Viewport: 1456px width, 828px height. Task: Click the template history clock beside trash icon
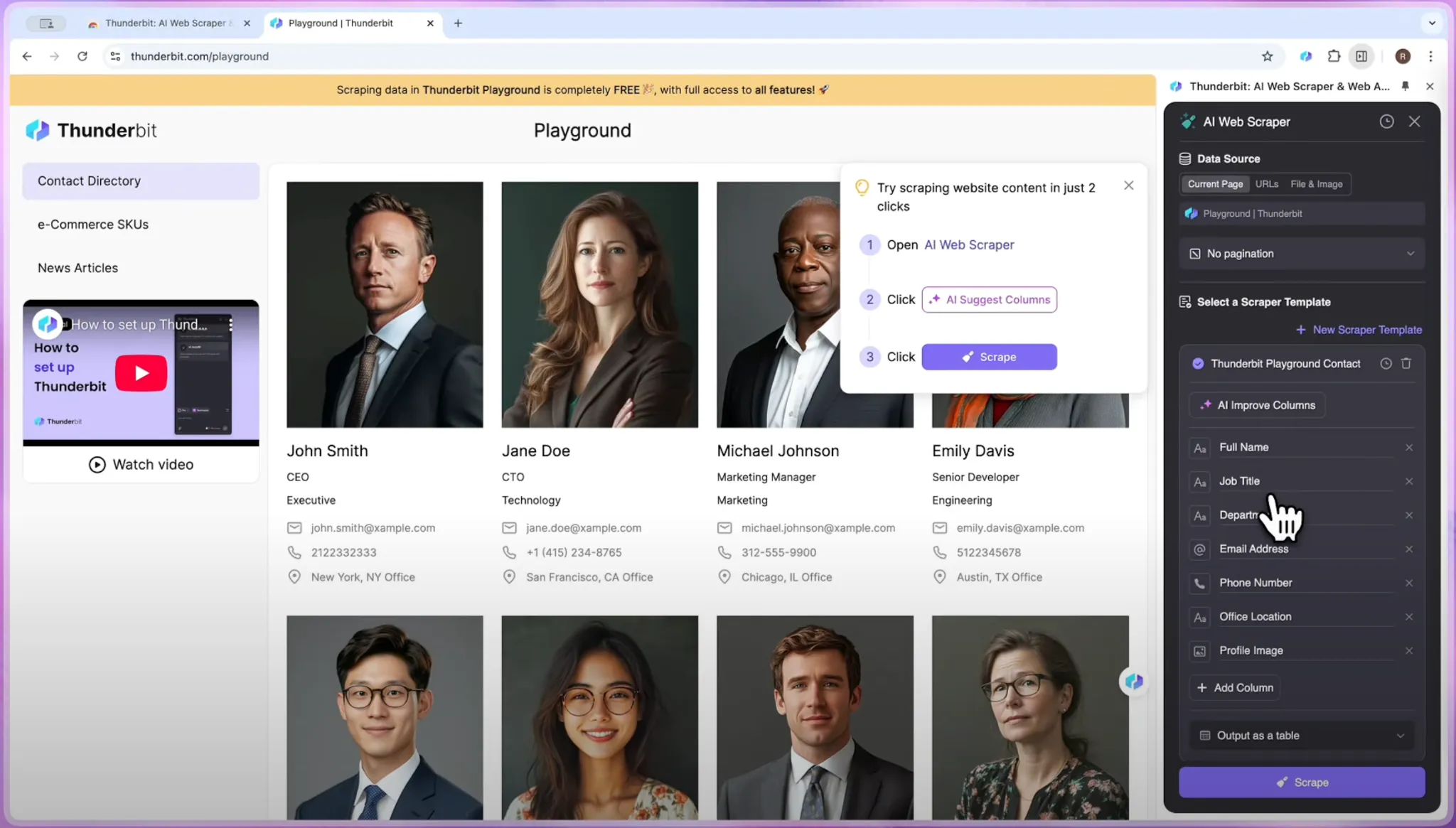[1386, 363]
